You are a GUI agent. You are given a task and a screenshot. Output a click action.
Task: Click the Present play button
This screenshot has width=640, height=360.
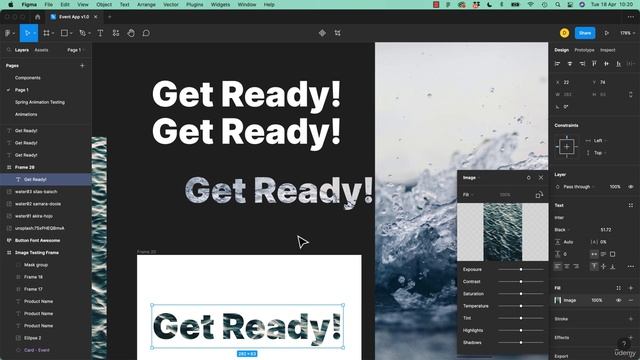point(607,33)
